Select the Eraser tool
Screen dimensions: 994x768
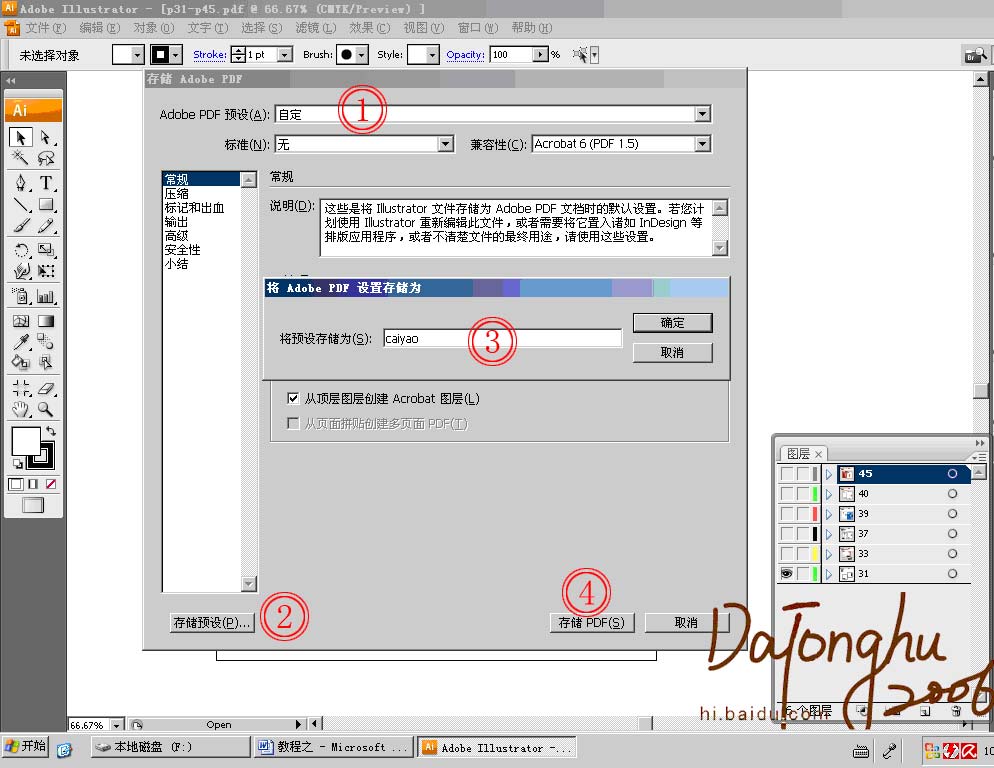click(46, 387)
